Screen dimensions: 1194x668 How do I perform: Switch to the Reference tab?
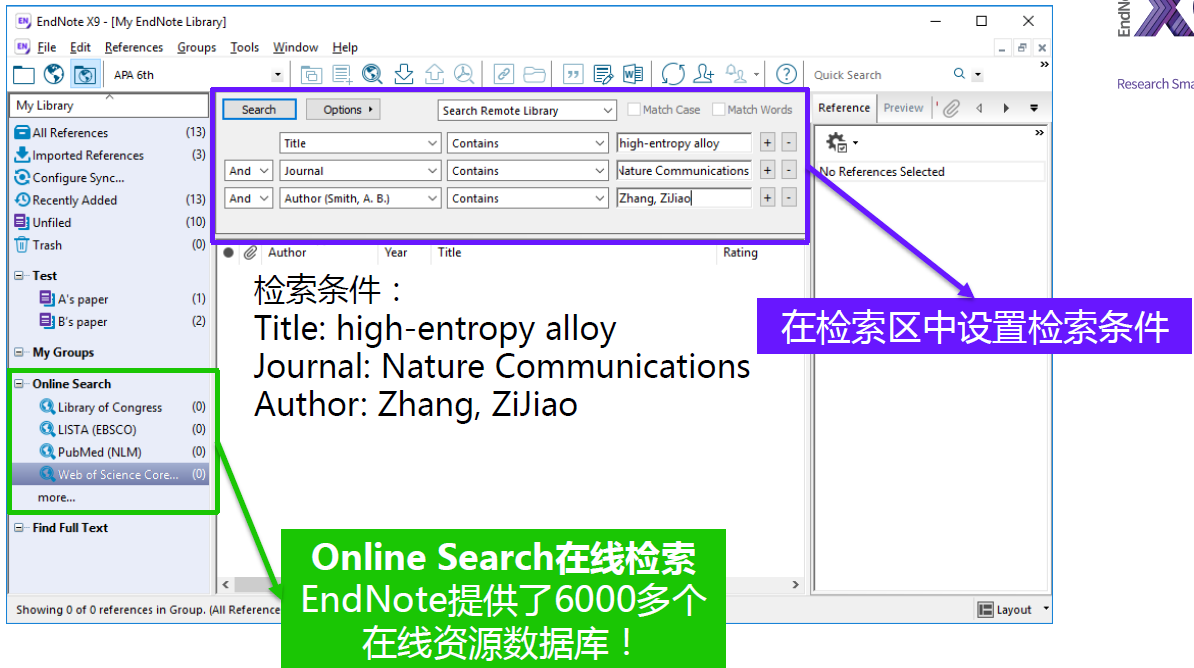[844, 108]
